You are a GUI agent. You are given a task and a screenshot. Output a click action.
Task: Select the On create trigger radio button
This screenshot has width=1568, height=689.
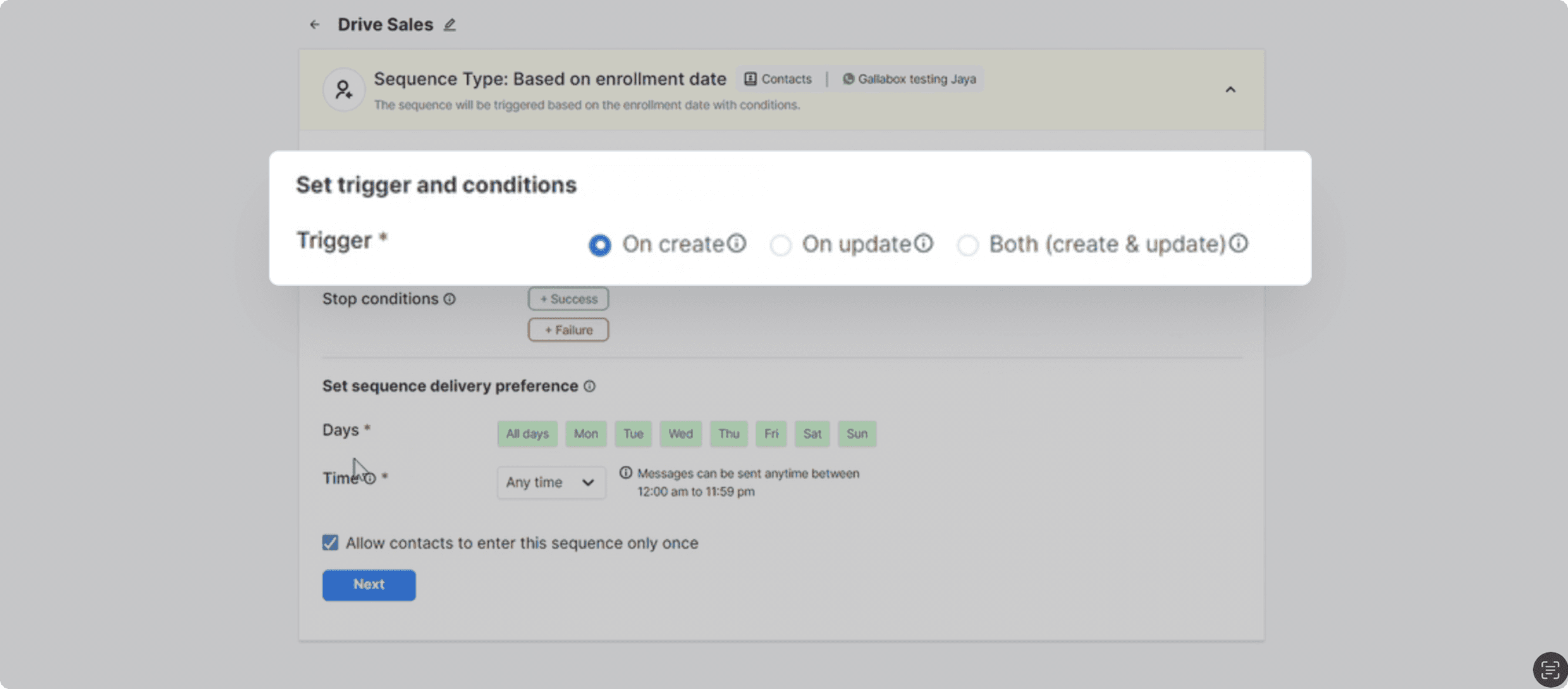pos(600,245)
